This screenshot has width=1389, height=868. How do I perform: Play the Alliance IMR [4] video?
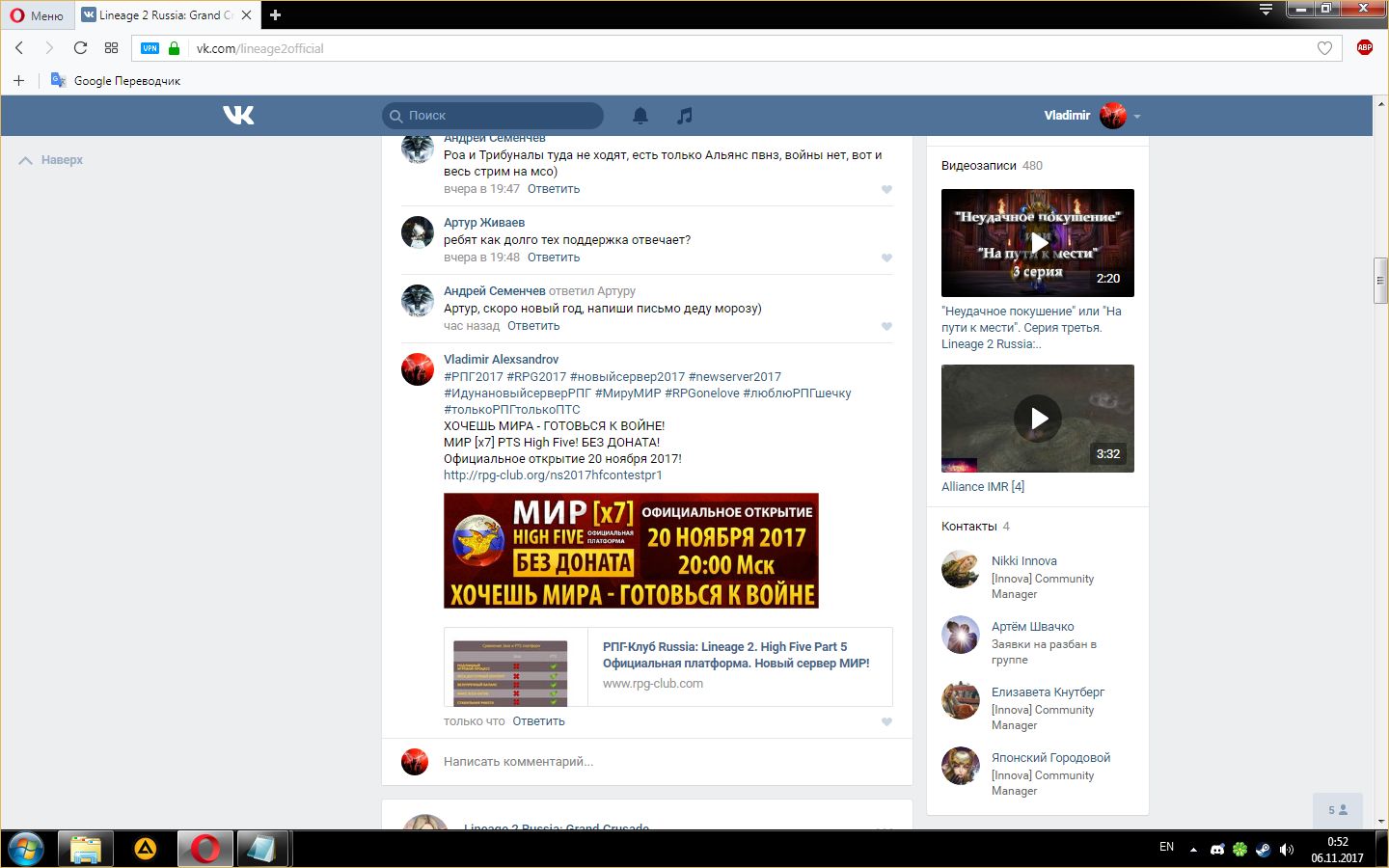point(1038,419)
